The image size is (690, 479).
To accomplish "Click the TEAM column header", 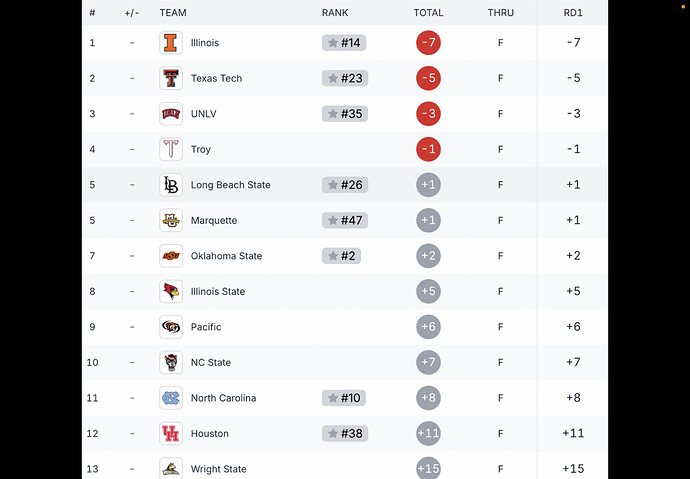I will (x=173, y=13).
